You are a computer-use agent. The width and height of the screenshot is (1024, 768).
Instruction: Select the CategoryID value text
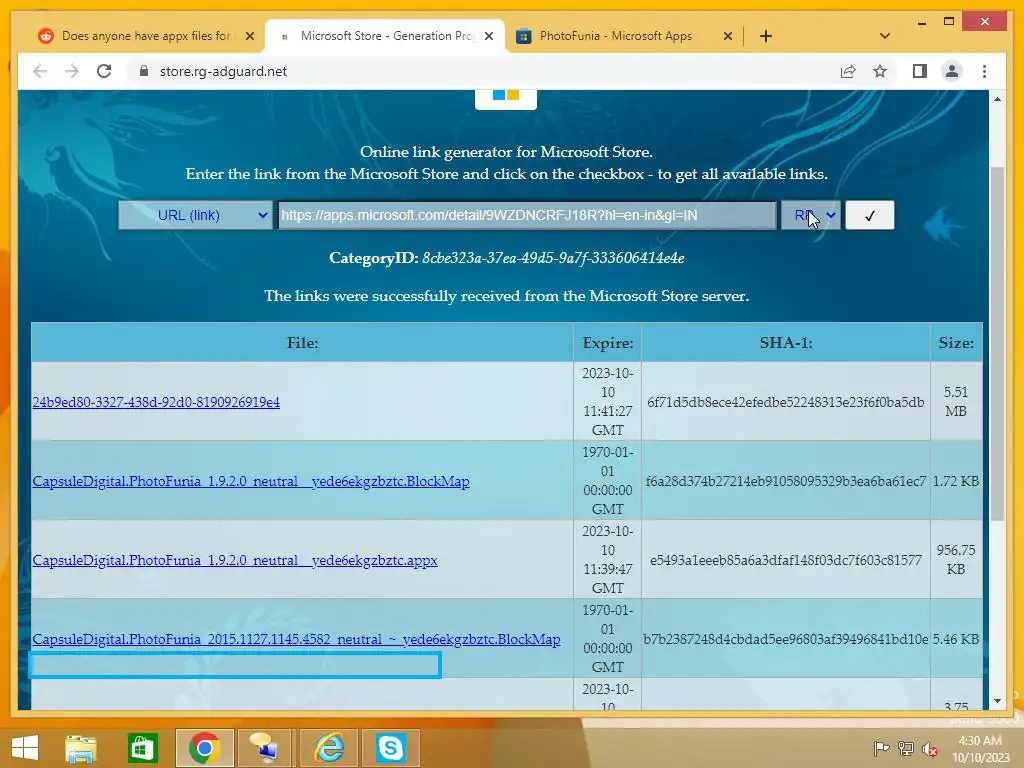coord(553,258)
